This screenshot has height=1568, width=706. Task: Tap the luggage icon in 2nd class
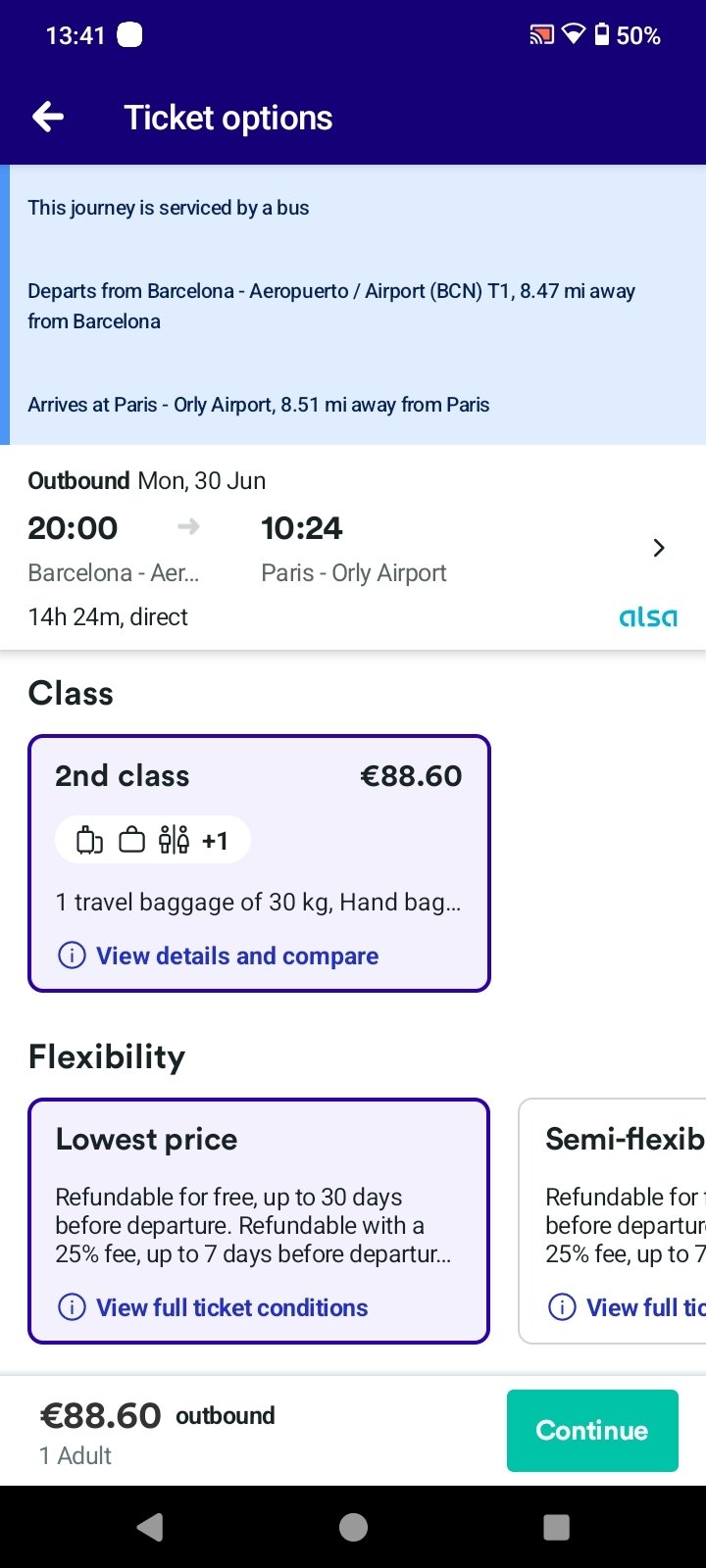tap(89, 841)
